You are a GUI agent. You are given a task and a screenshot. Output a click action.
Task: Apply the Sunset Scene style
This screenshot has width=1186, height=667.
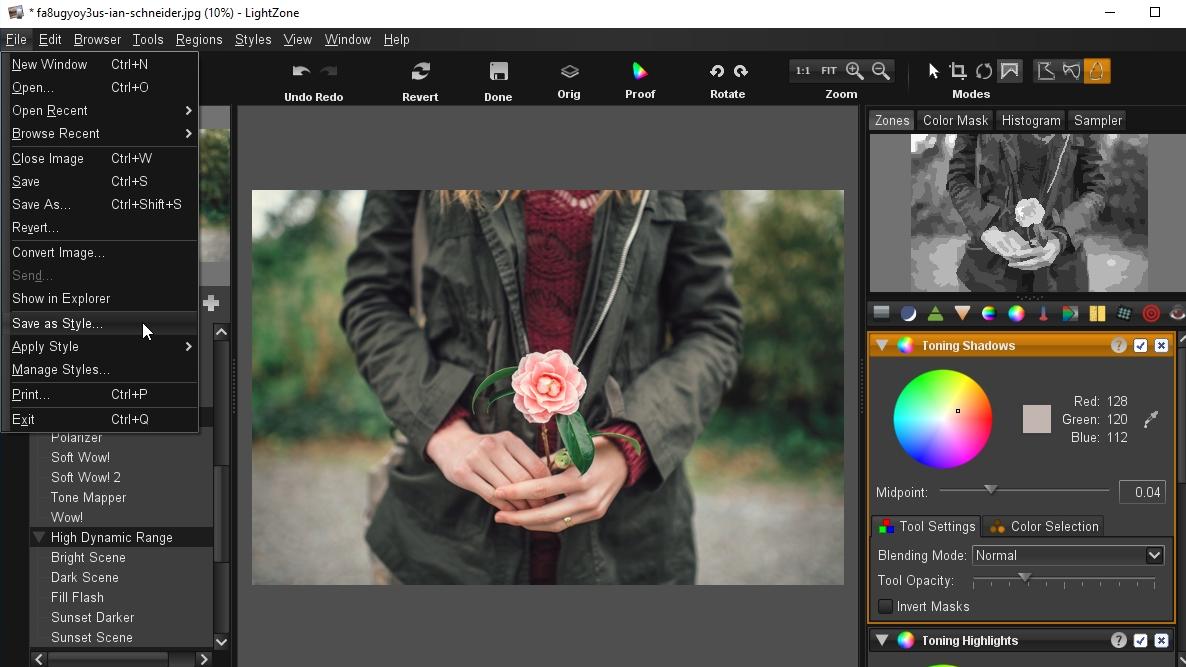click(x=92, y=638)
